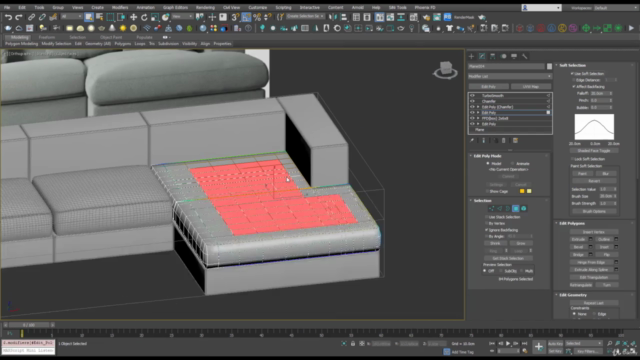
Task: Click the Brush Options button
Action: tap(594, 211)
